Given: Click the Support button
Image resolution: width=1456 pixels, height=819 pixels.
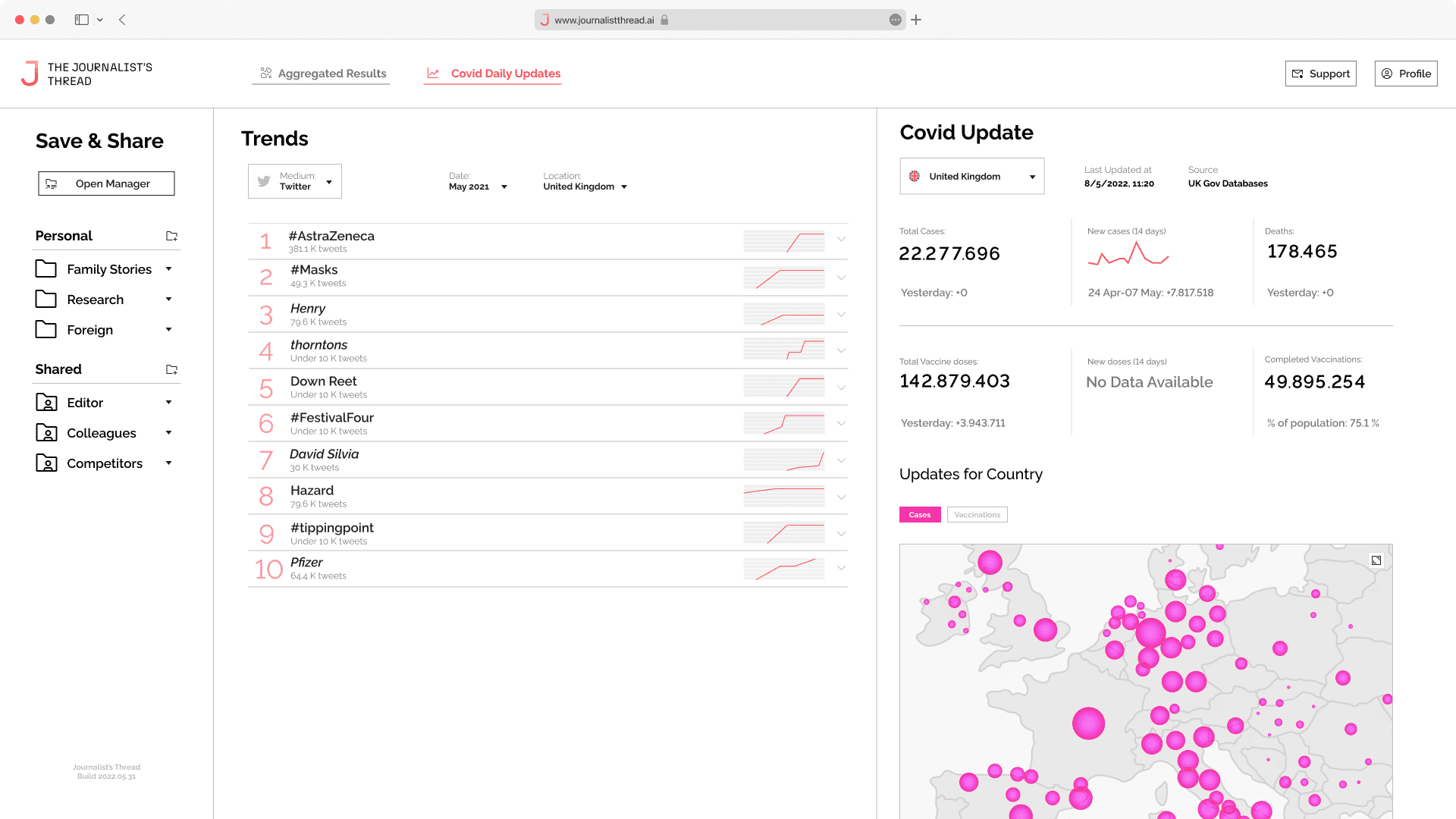Looking at the screenshot, I should tap(1320, 74).
